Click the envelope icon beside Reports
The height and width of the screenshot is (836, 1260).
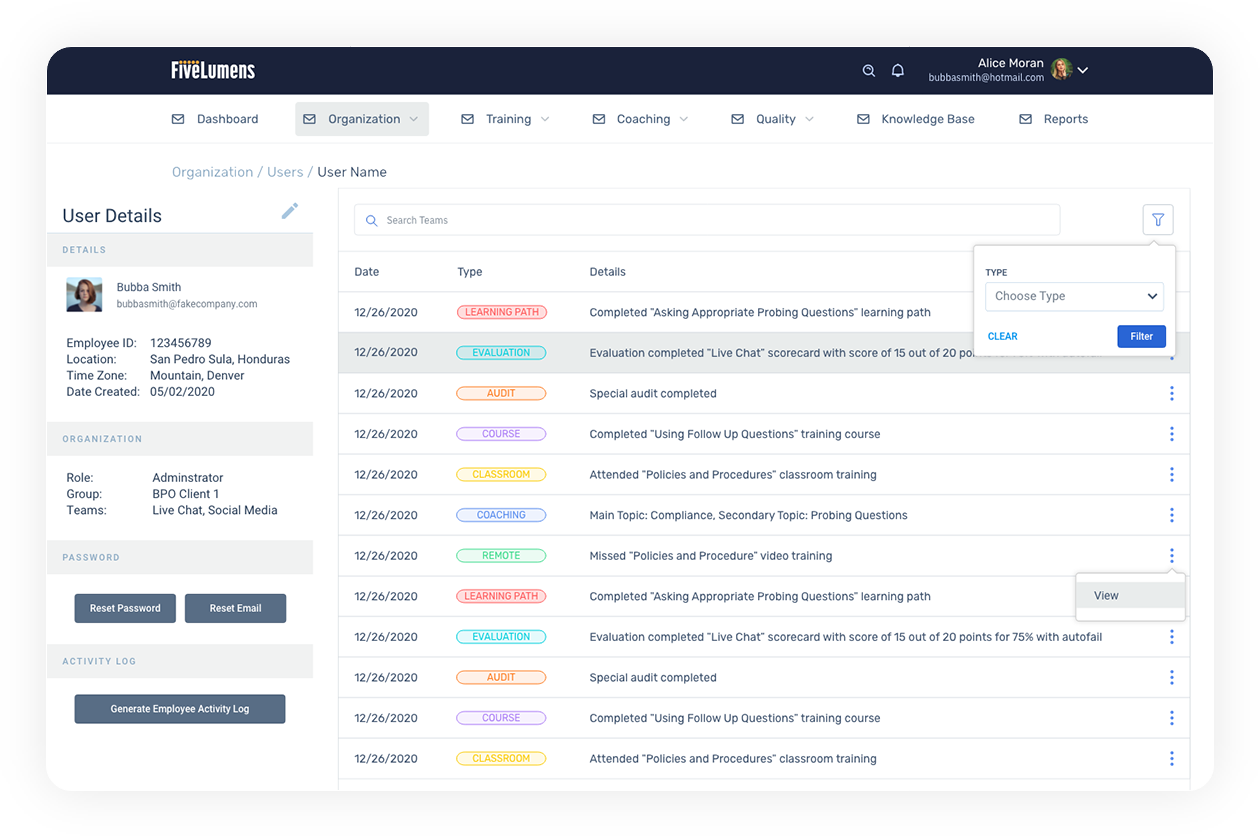(1025, 119)
